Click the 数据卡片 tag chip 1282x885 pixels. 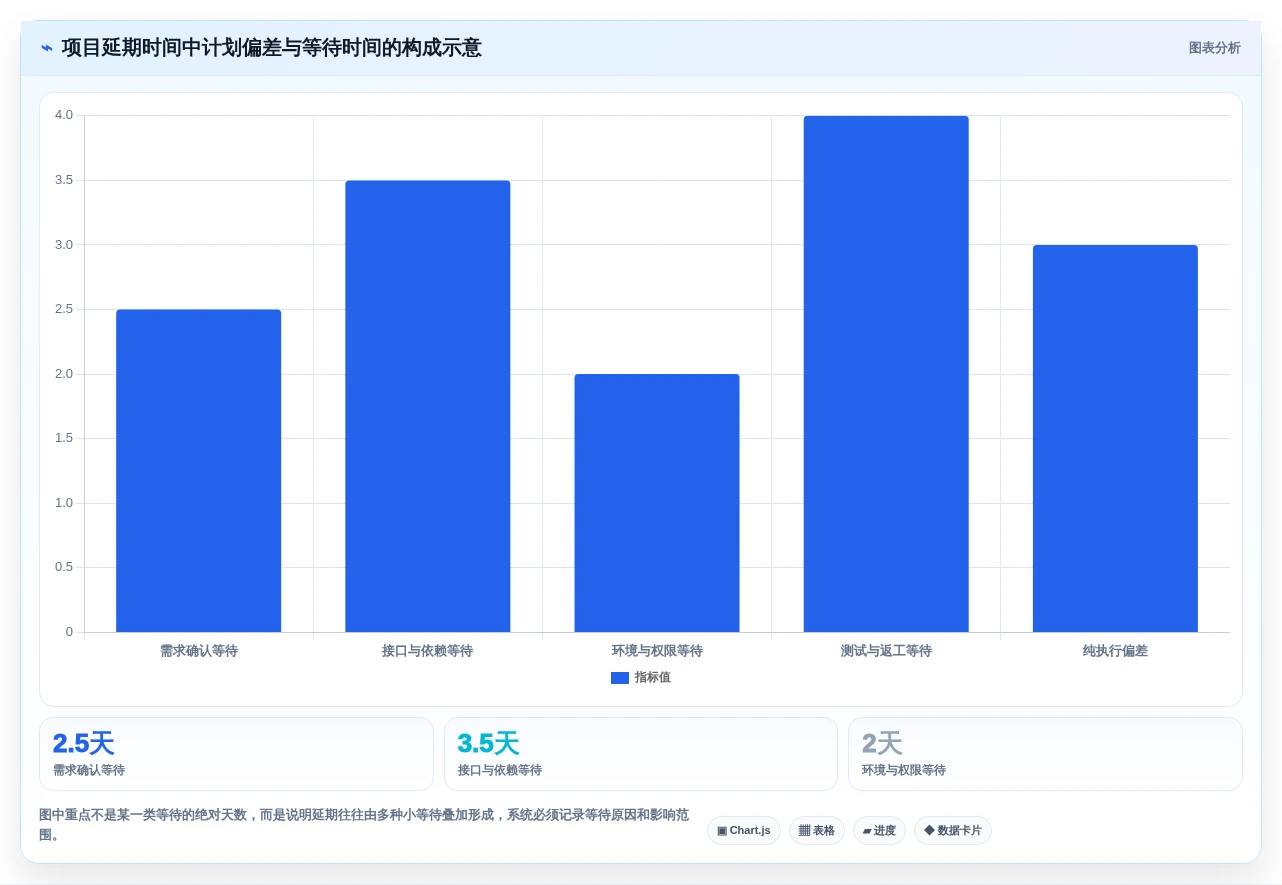(953, 831)
